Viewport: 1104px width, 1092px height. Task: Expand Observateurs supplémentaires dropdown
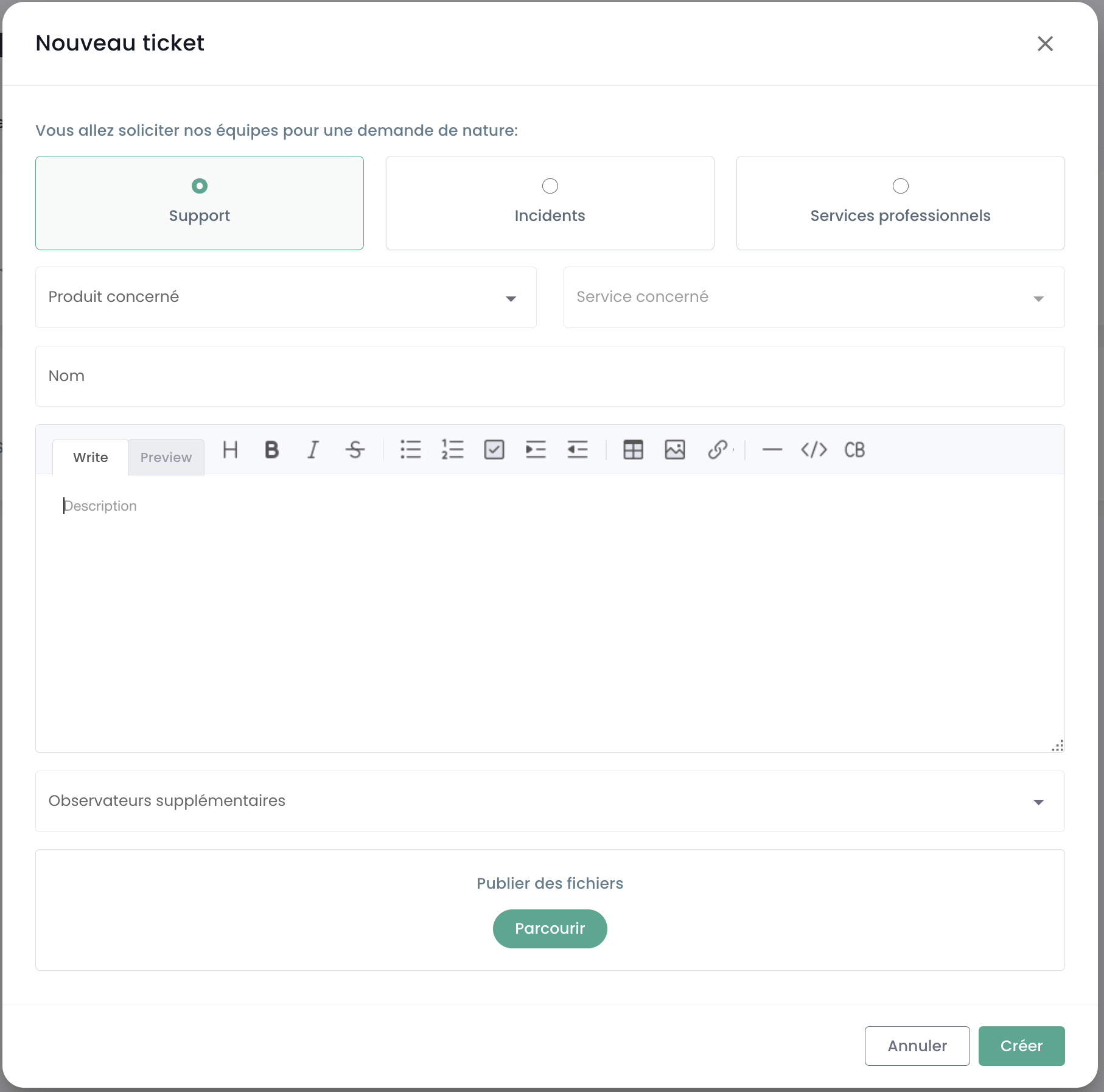tap(550, 801)
